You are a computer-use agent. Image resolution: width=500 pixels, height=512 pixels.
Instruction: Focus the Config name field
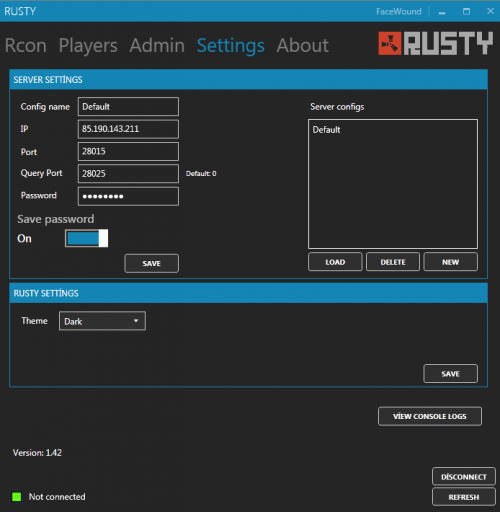pos(128,107)
